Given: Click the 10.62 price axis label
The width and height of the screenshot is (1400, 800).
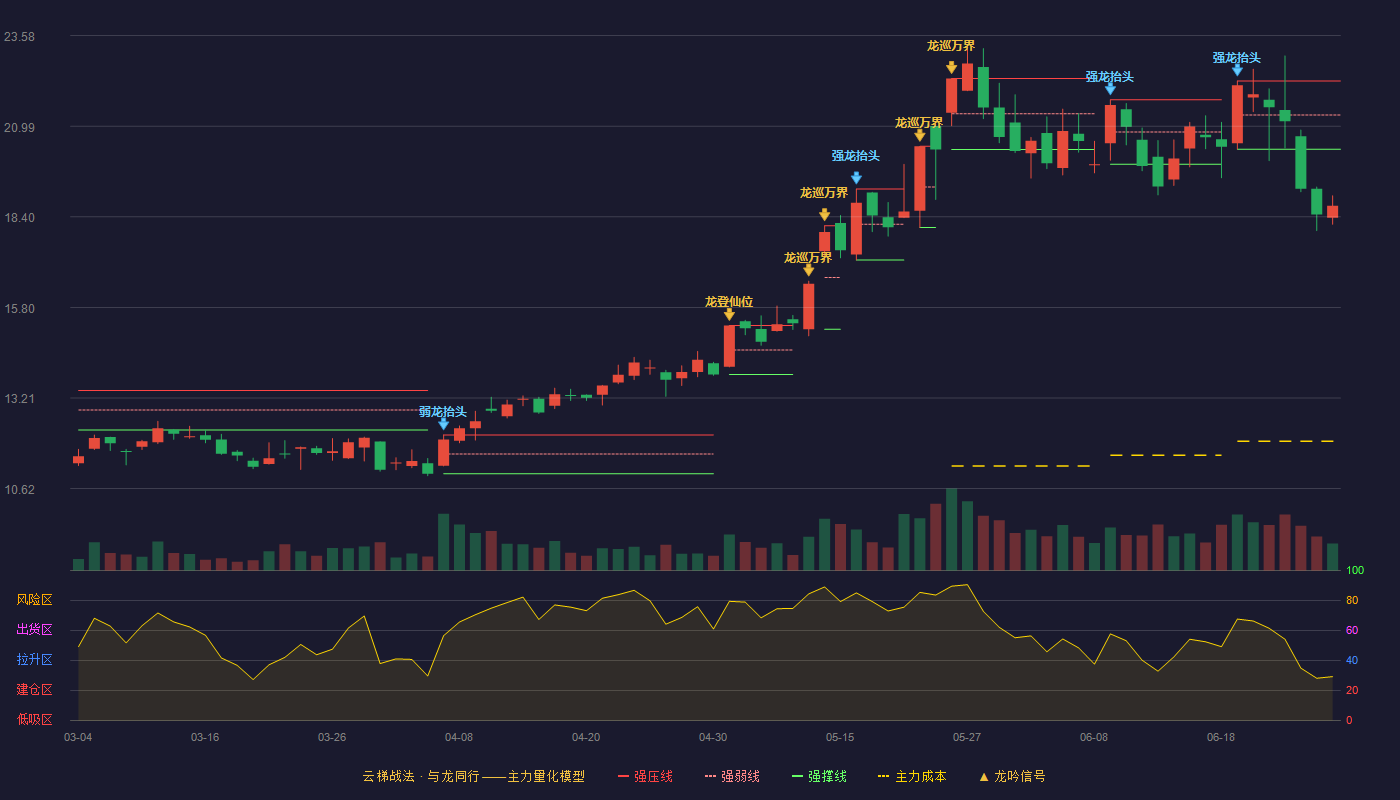Looking at the screenshot, I should coord(19,489).
